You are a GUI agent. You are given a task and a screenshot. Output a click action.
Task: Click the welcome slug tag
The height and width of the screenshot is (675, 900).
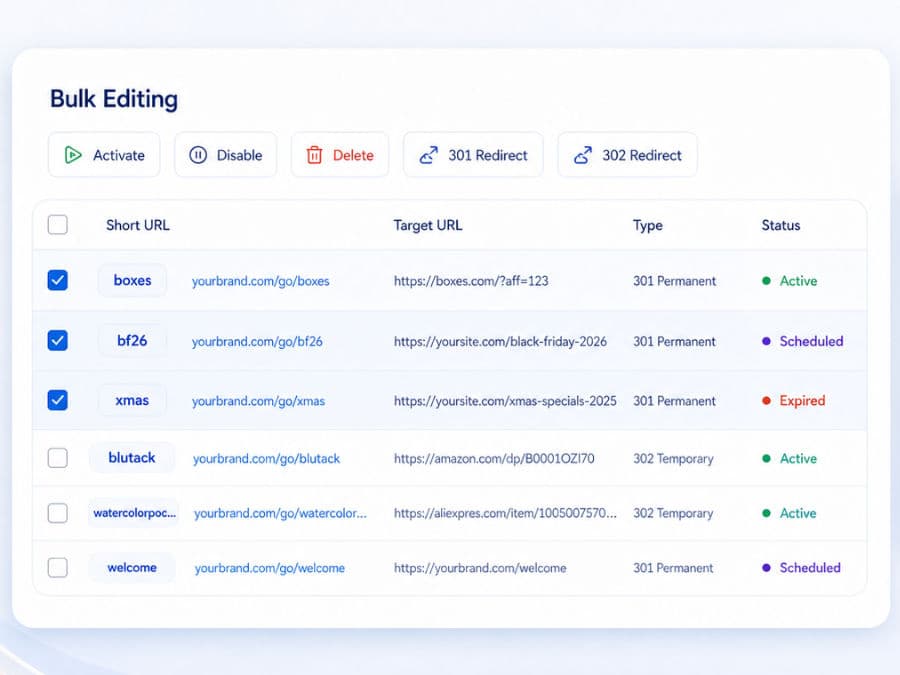pyautogui.click(x=132, y=567)
